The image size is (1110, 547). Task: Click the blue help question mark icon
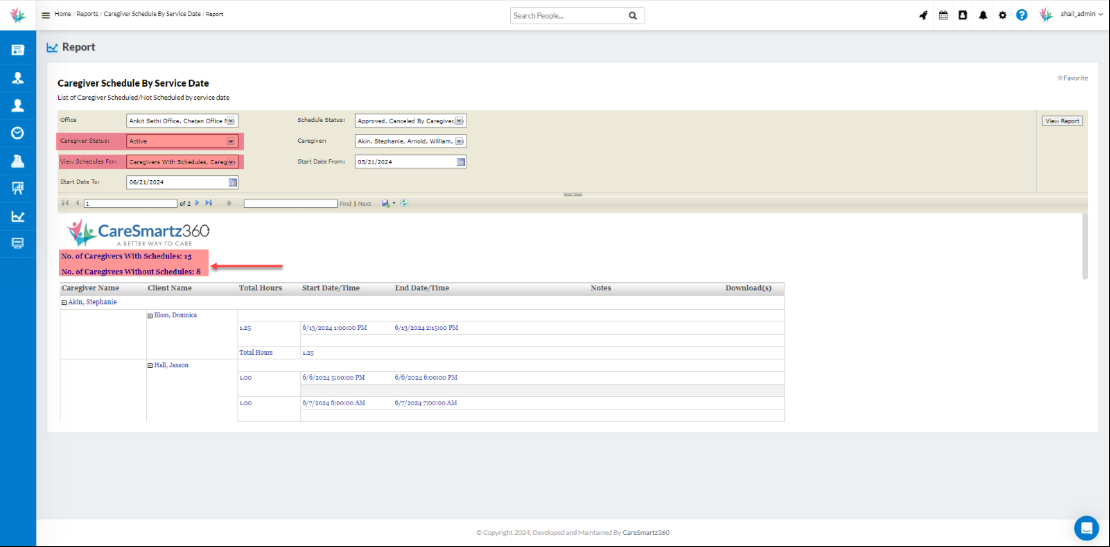click(1021, 16)
